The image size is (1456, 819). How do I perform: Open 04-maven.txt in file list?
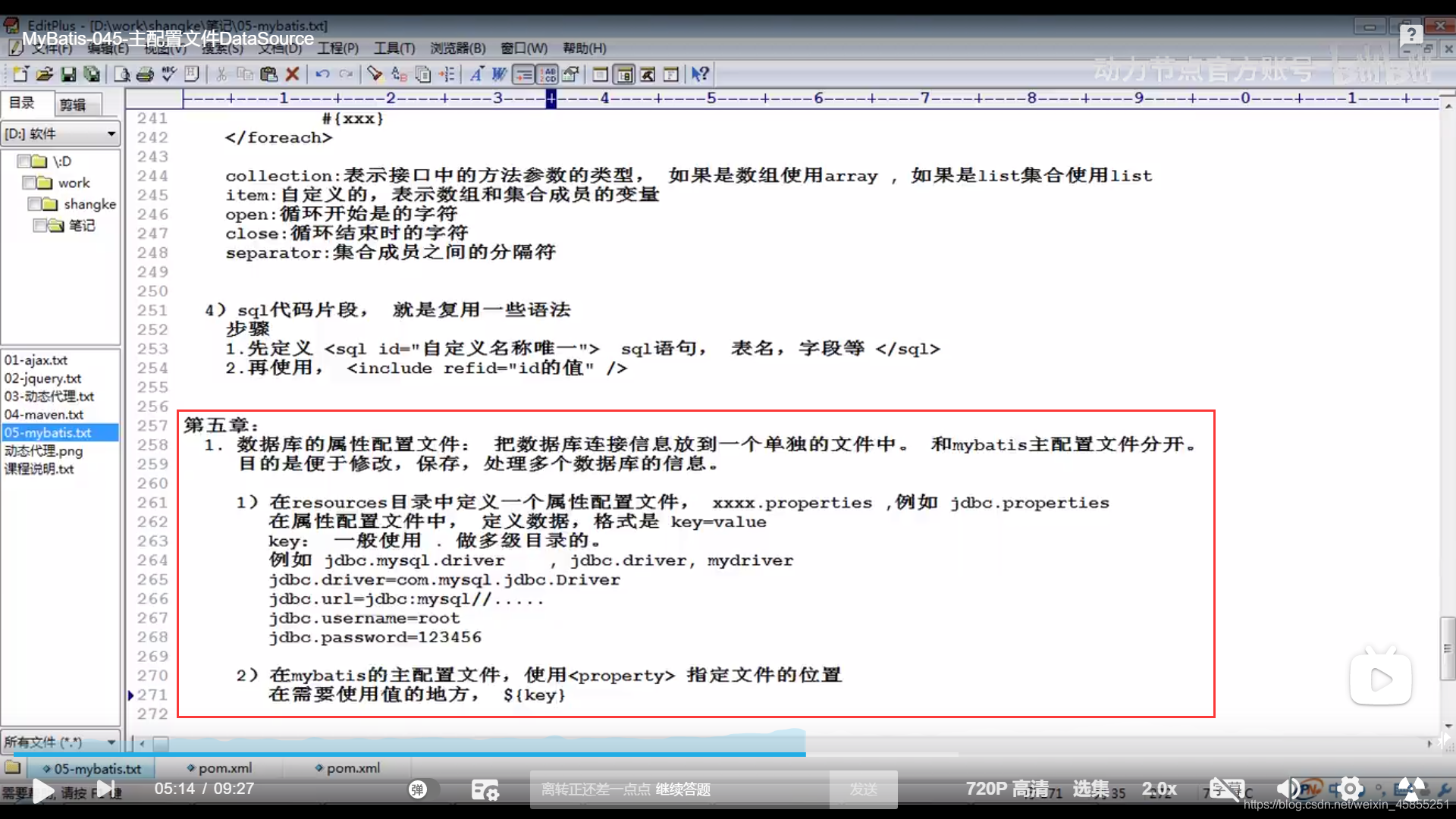[x=44, y=415]
